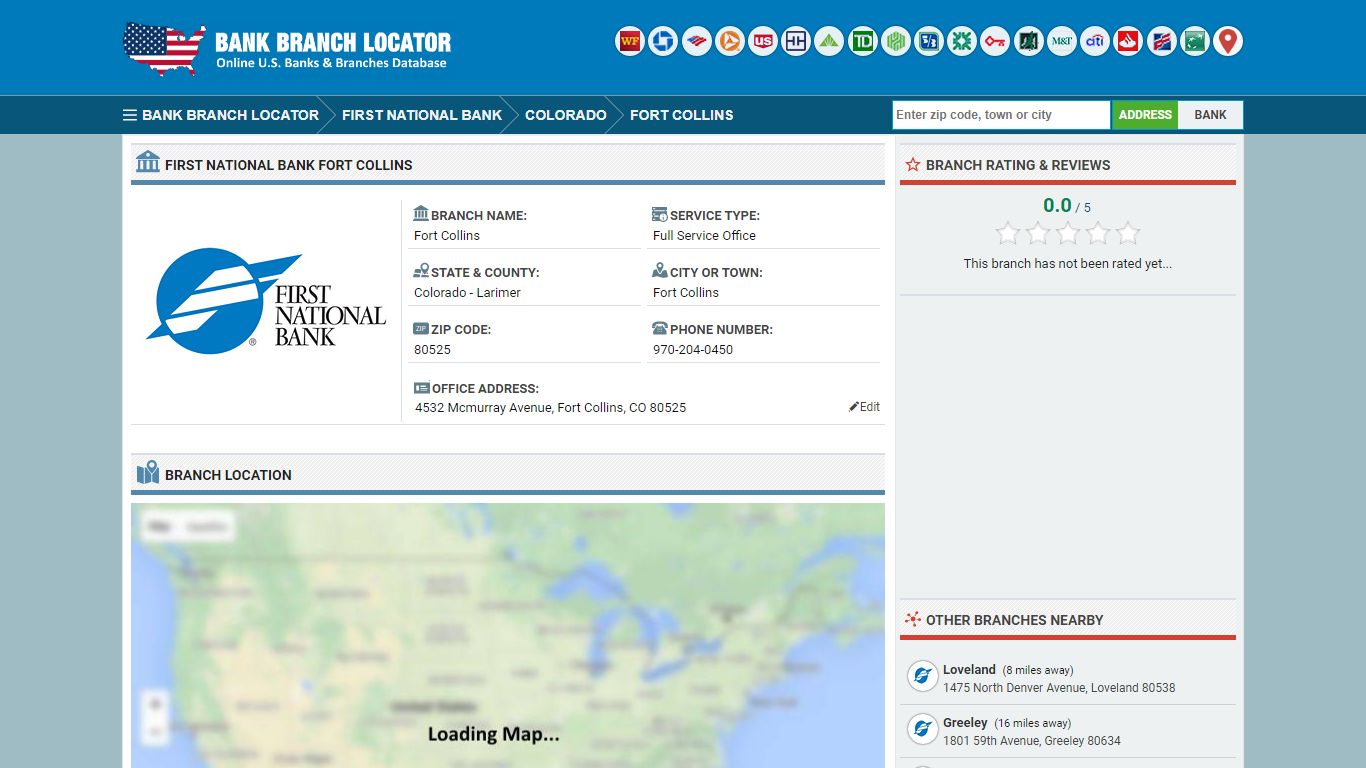This screenshot has width=1366, height=768.
Task: Rate the branch two stars
Action: coord(1038,234)
